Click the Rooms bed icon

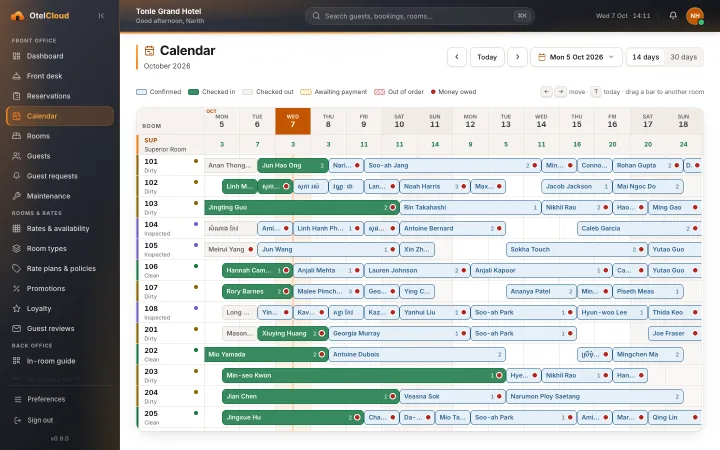click(17, 136)
